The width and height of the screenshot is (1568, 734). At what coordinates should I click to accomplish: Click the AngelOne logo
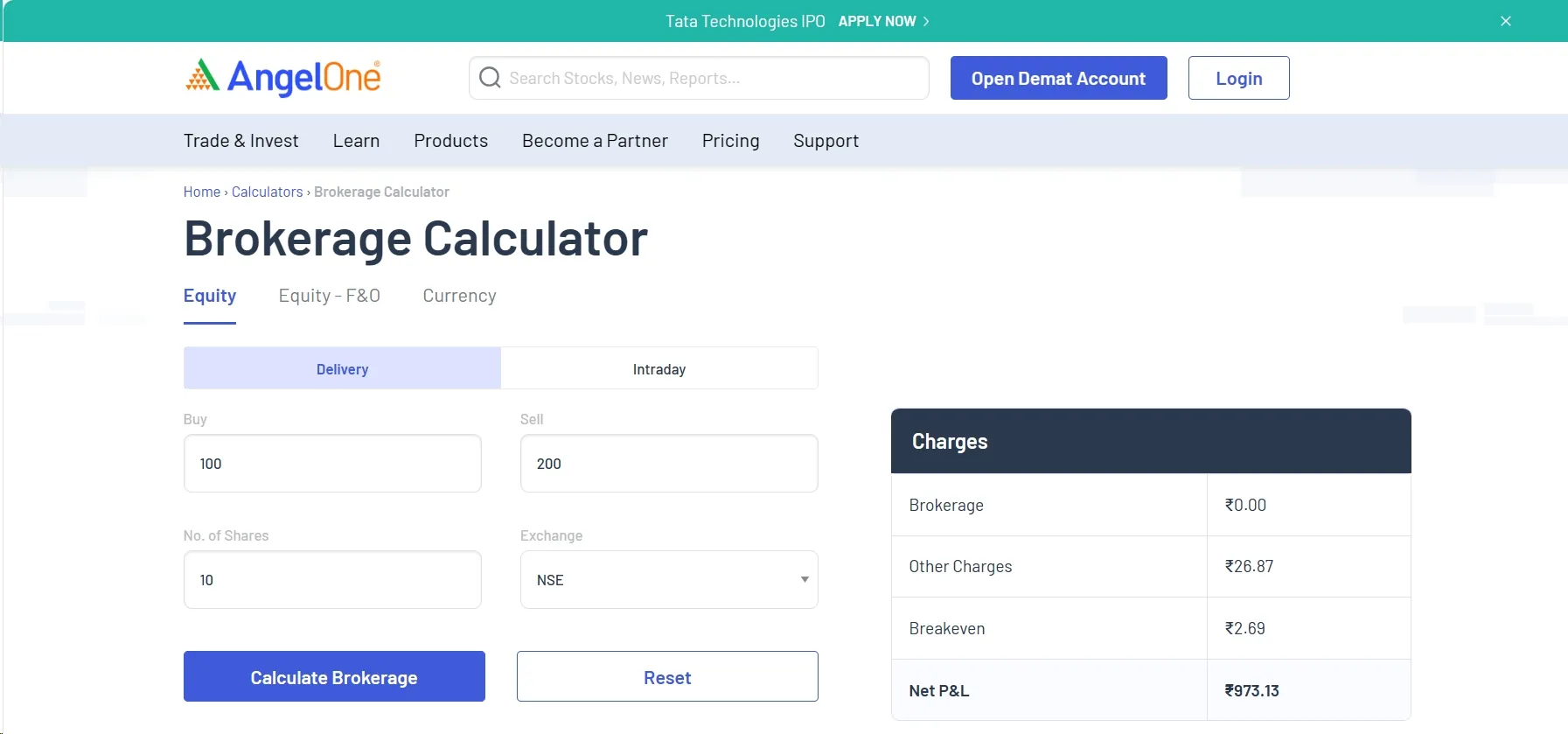(283, 78)
